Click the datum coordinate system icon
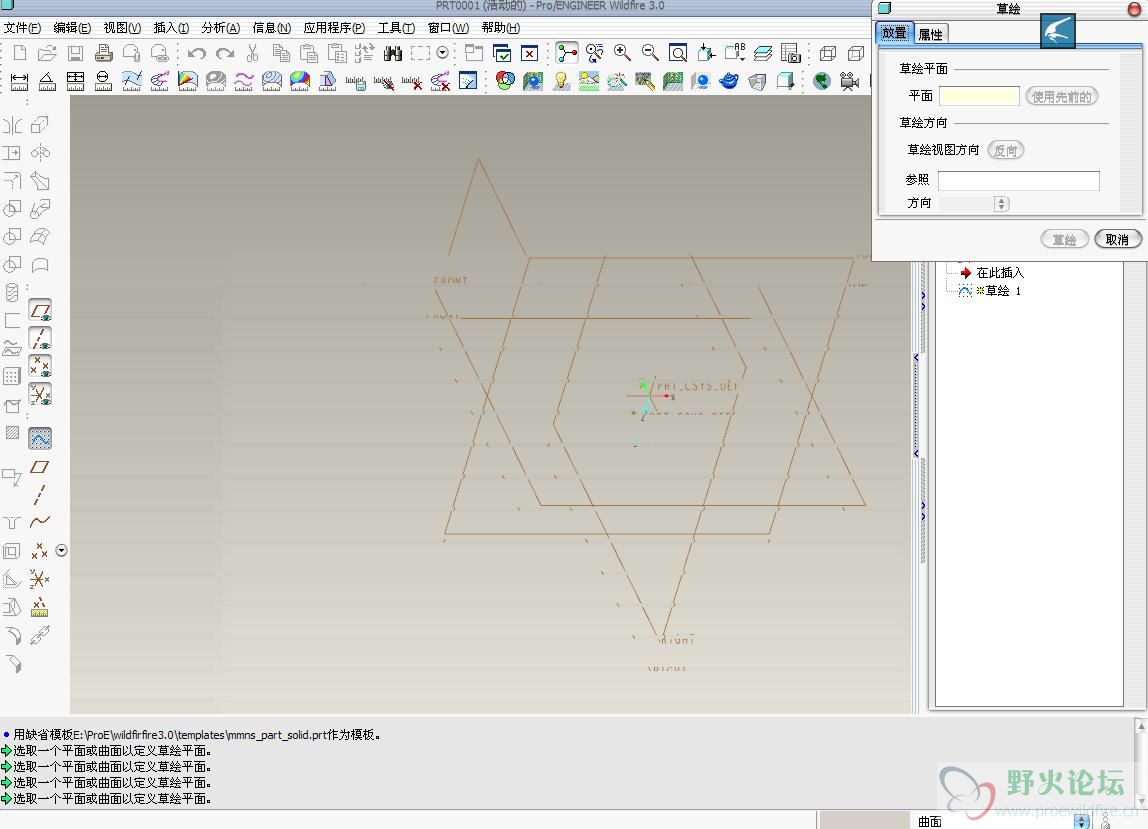1148x829 pixels. pyautogui.click(x=40, y=579)
